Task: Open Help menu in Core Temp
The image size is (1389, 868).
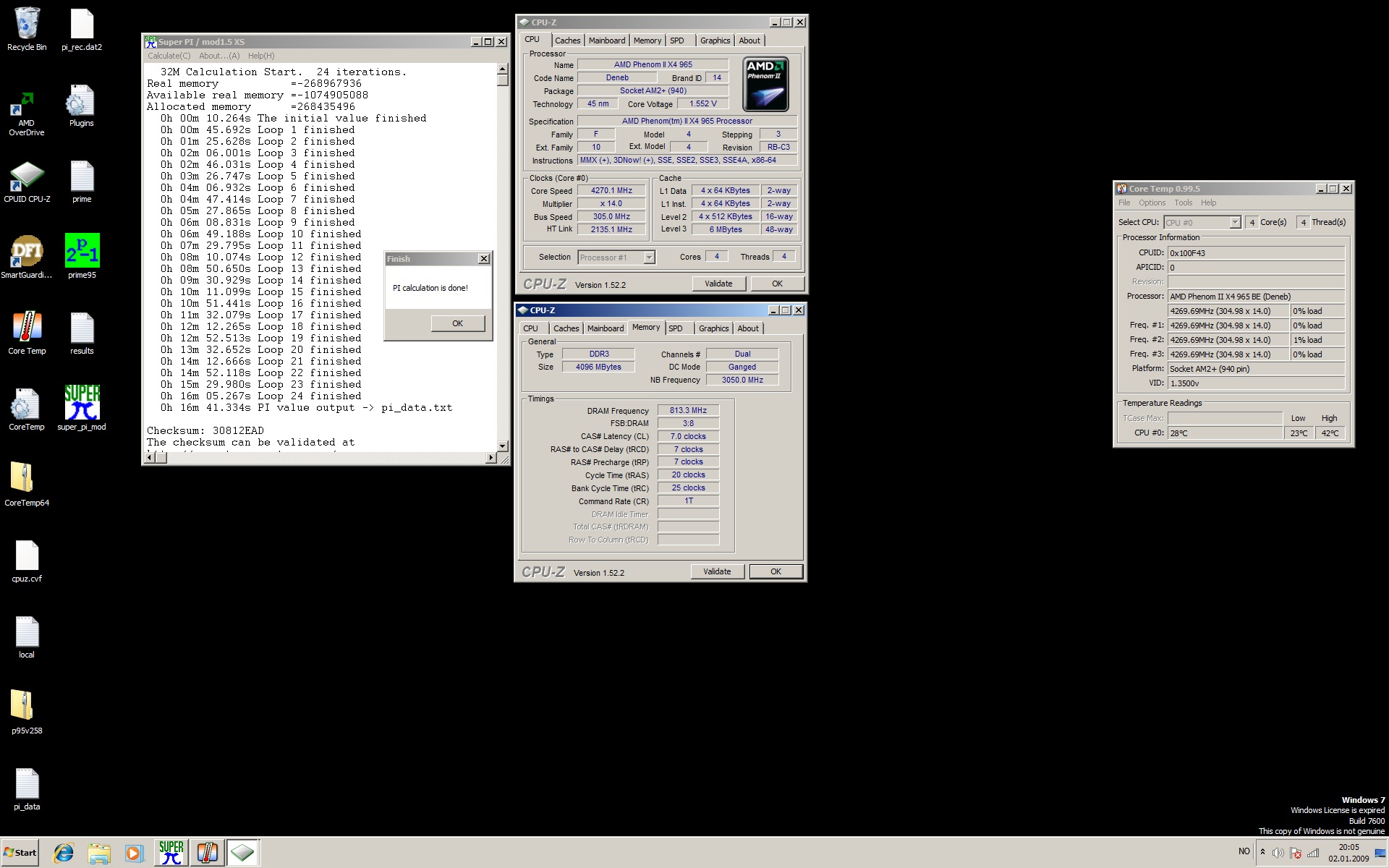Action: pos(1208,203)
